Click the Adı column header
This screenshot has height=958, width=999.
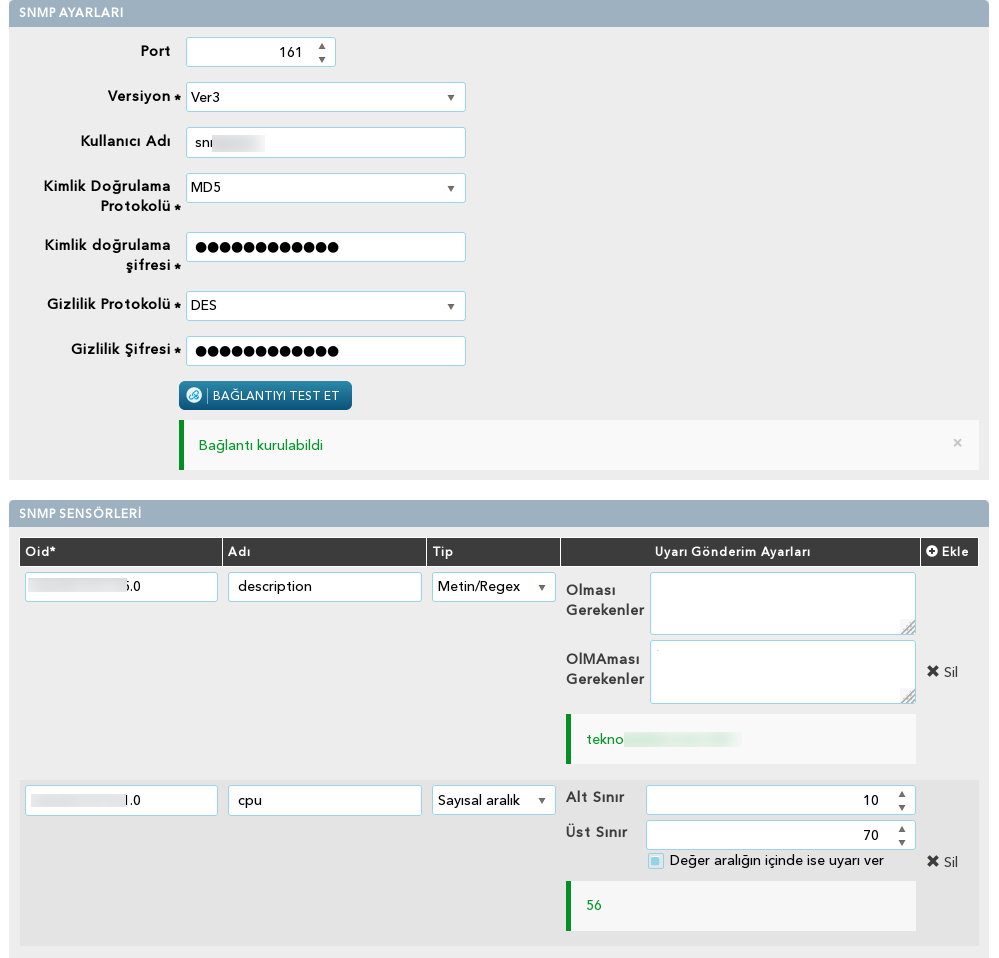click(324, 552)
